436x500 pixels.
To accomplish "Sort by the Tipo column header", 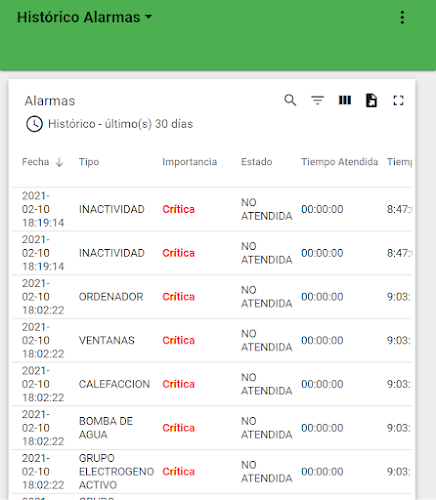I will coord(89,162).
